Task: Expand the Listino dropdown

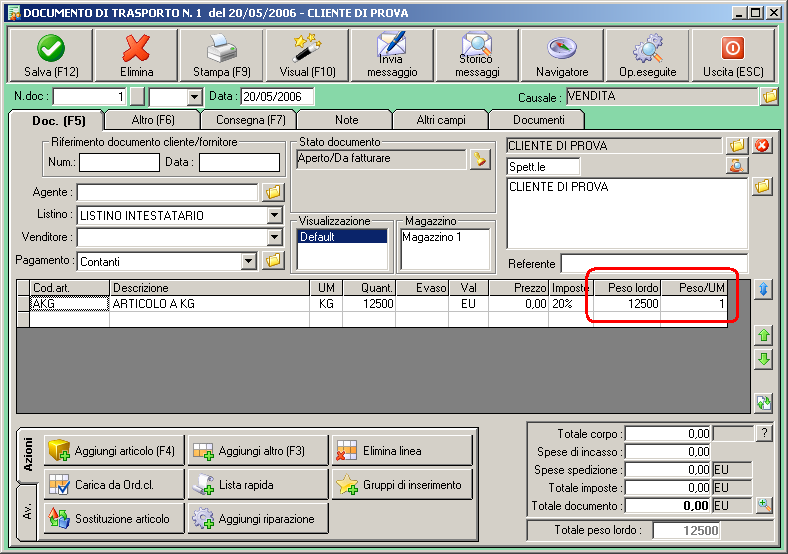Action: point(274,216)
